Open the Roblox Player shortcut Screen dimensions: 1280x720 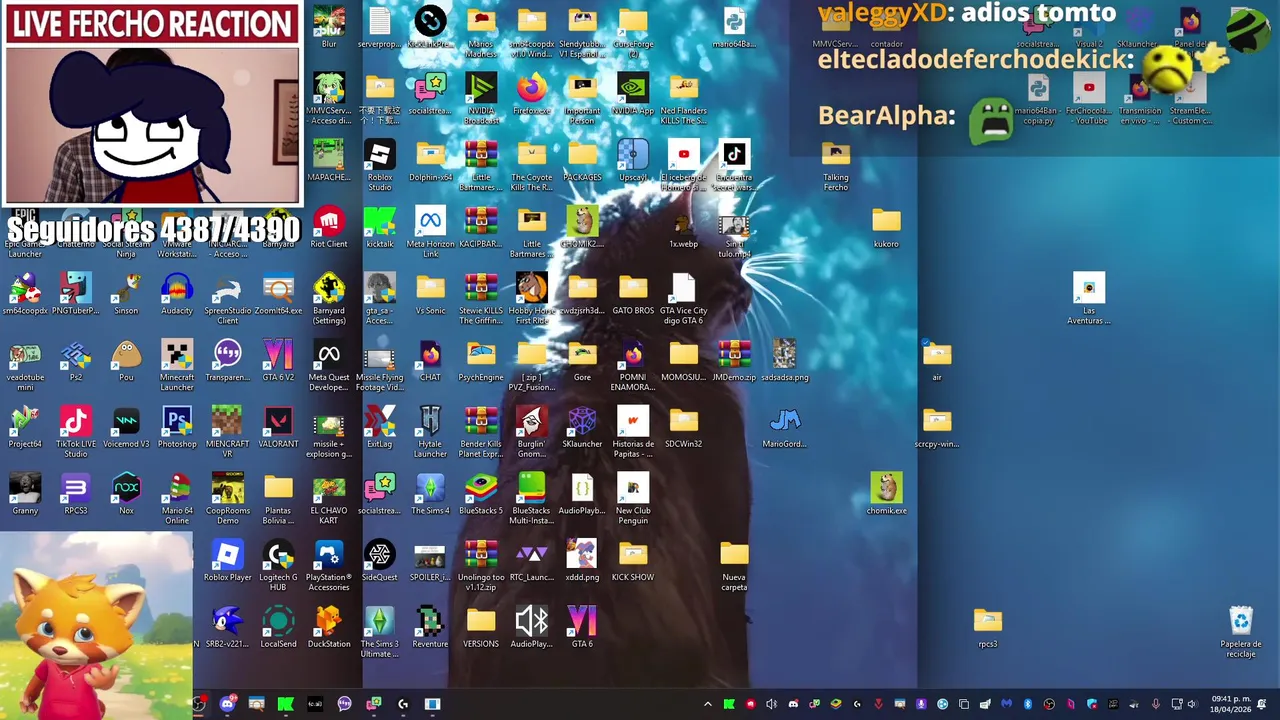[x=227, y=560]
